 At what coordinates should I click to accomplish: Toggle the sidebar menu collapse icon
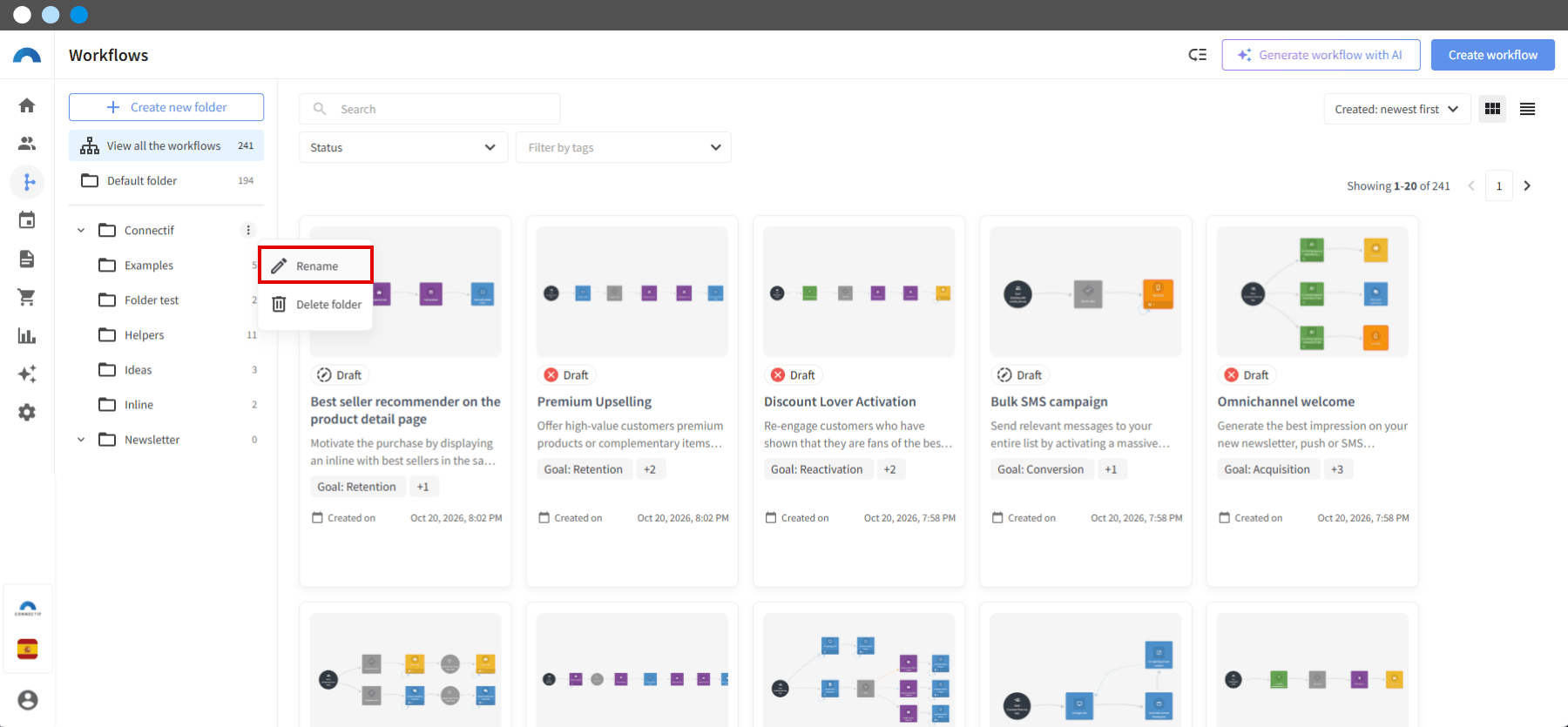[x=1198, y=55]
